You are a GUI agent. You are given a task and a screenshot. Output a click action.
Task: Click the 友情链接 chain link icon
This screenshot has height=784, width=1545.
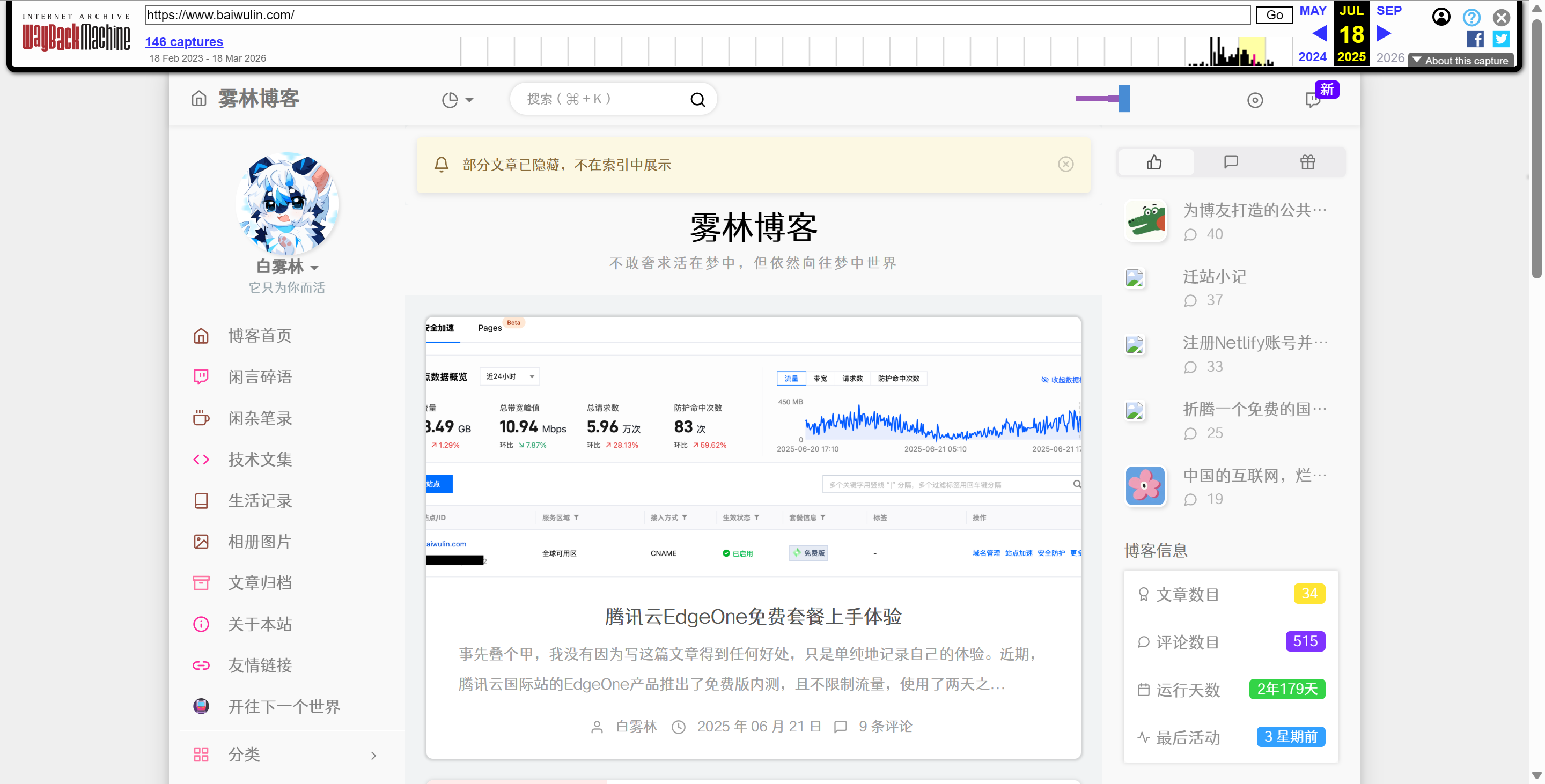pos(201,665)
